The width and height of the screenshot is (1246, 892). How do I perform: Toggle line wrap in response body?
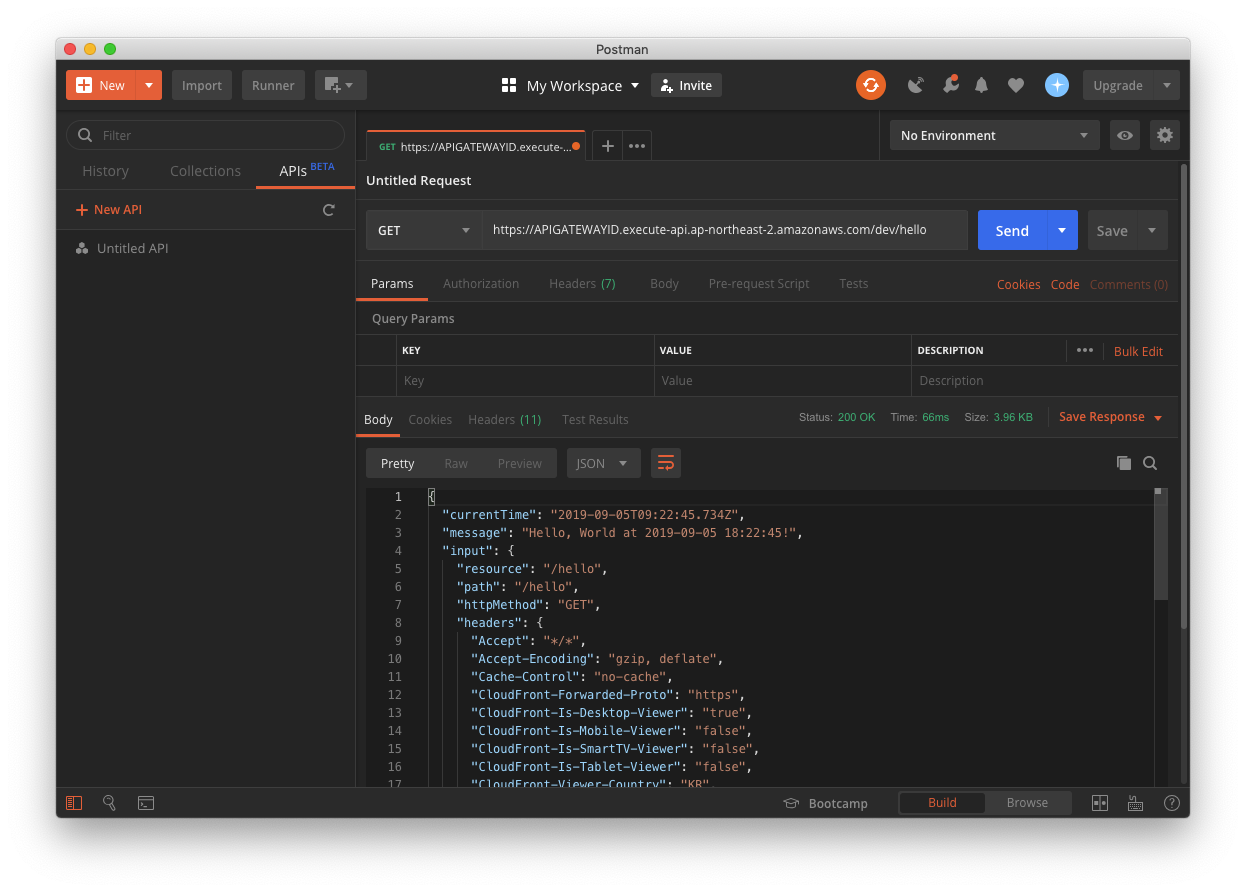pyautogui.click(x=666, y=463)
